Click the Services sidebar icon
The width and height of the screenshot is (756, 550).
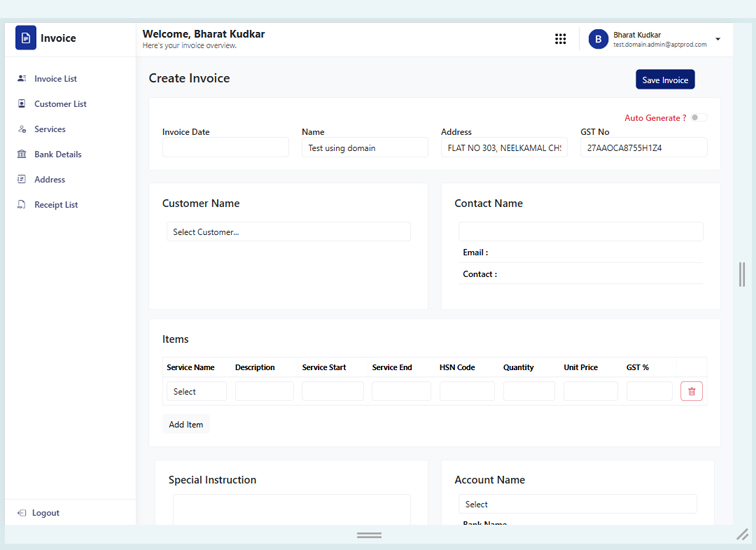click(22, 129)
